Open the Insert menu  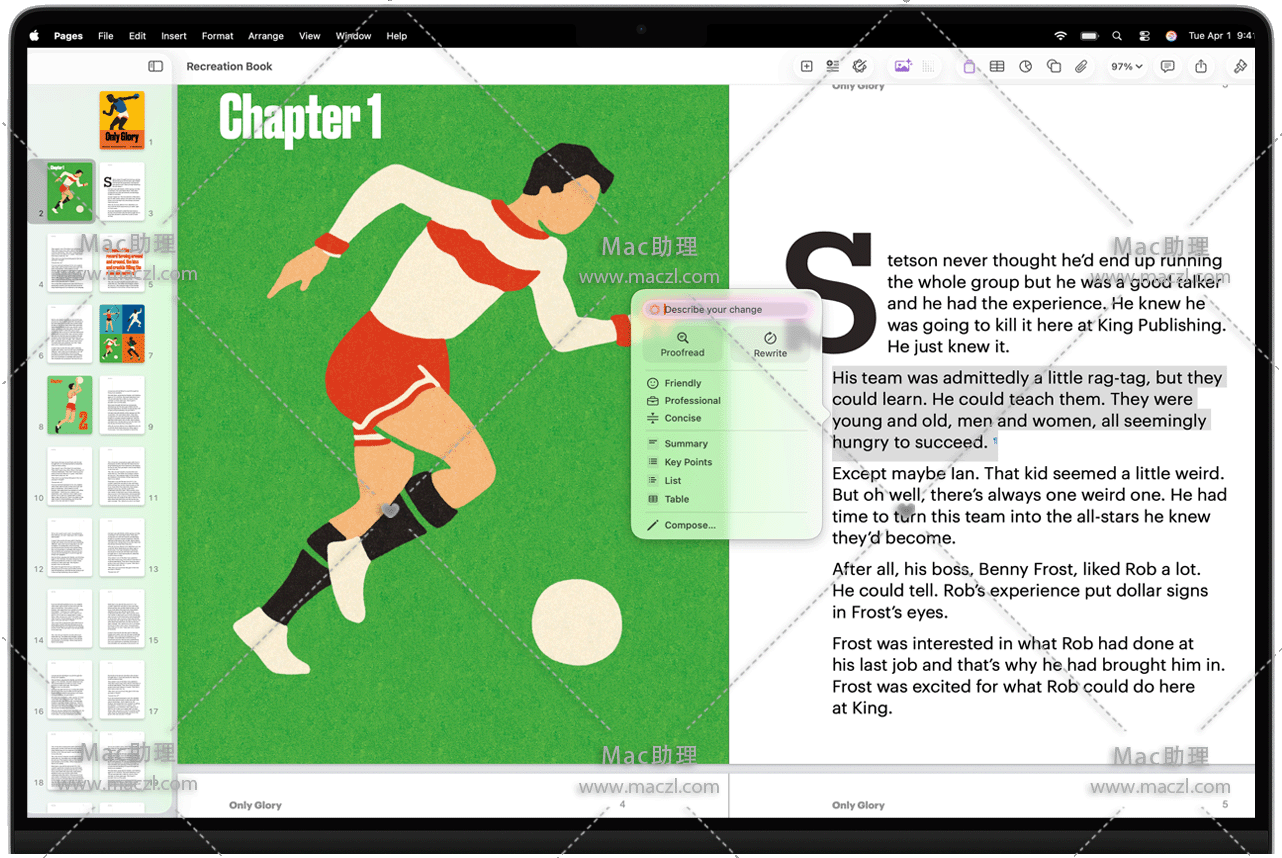pyautogui.click(x=174, y=36)
